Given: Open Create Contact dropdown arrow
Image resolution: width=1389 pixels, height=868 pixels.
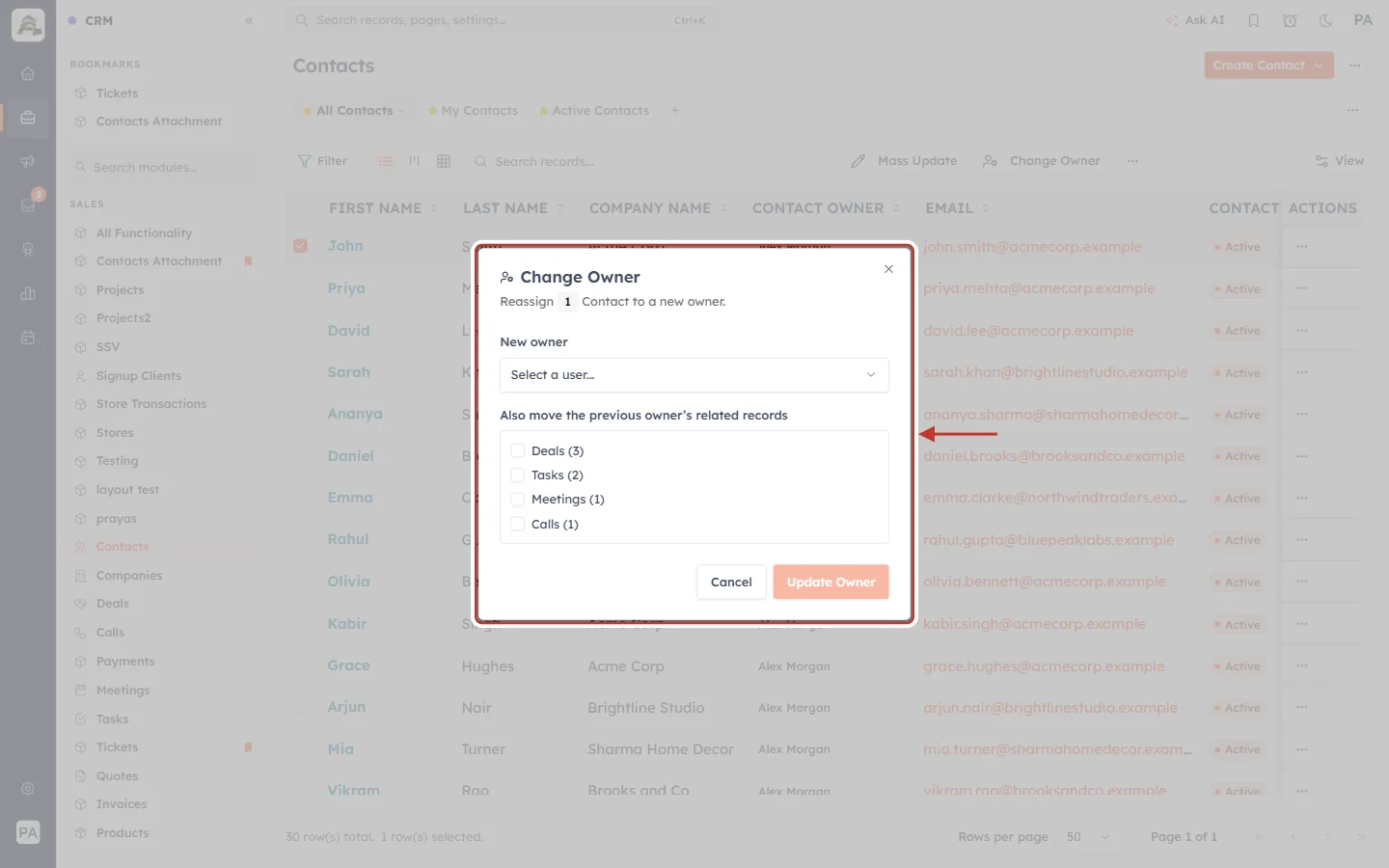Looking at the screenshot, I should (x=1320, y=66).
